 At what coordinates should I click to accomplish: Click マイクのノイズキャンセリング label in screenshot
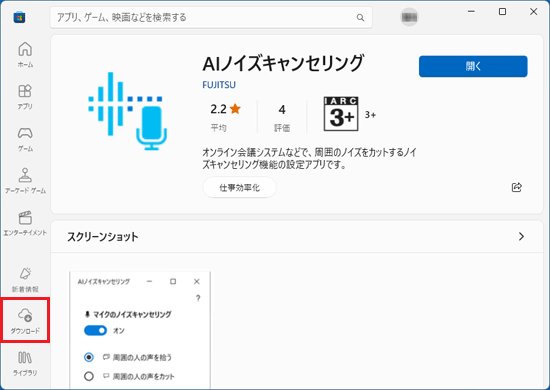132,314
